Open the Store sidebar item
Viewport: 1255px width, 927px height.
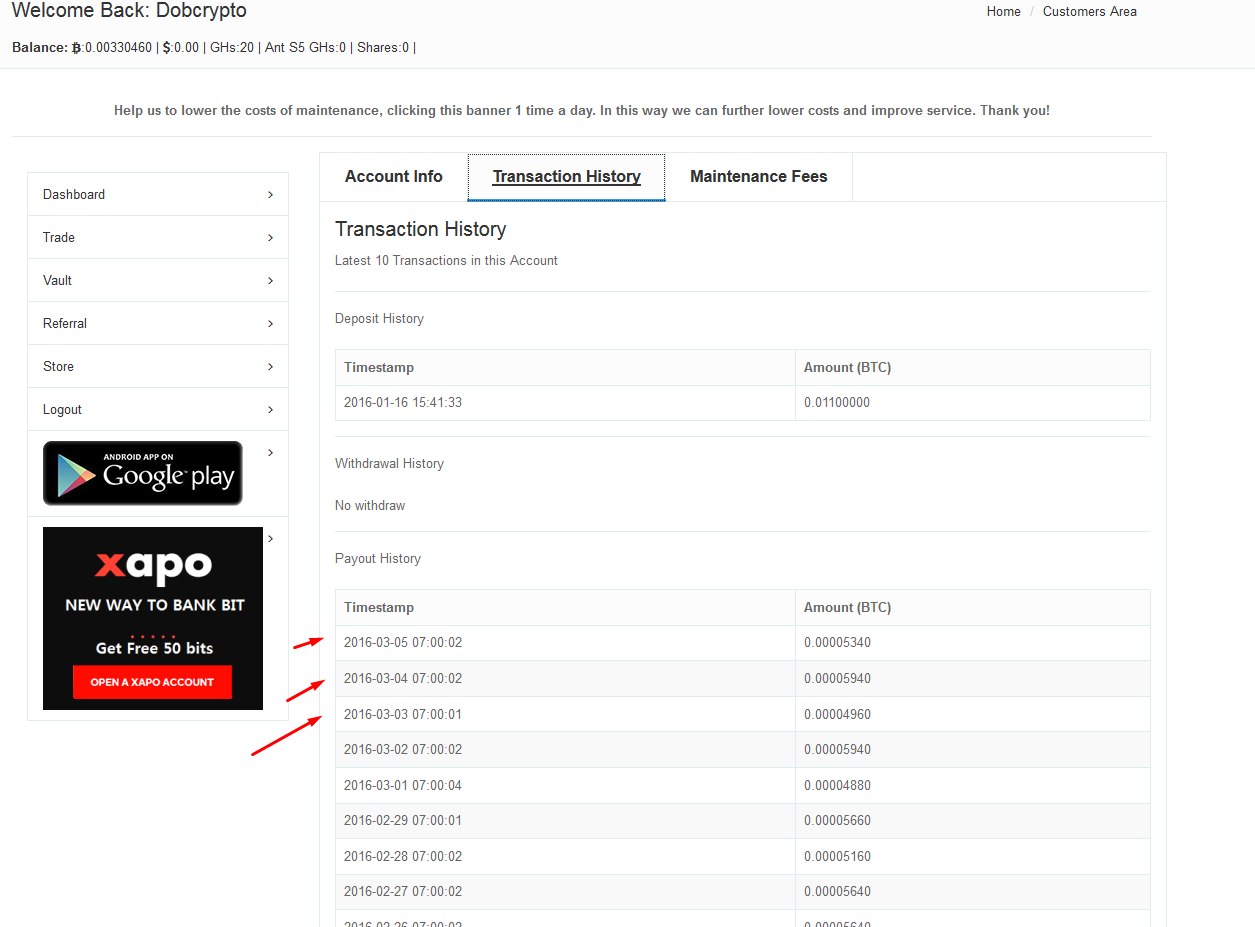(59, 367)
